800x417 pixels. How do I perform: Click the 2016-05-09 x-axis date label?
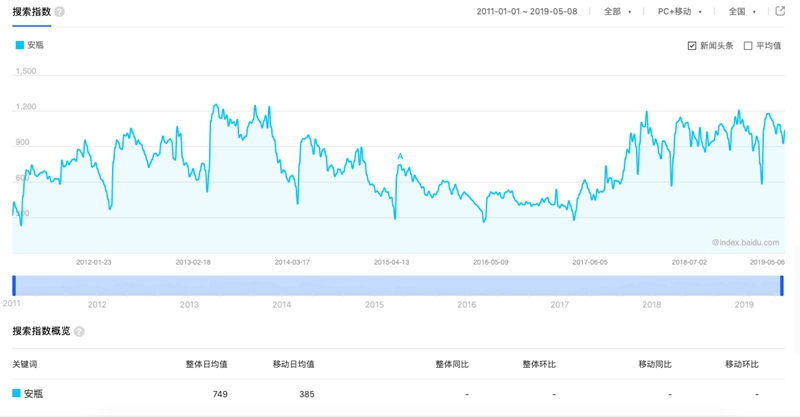tap(491, 262)
